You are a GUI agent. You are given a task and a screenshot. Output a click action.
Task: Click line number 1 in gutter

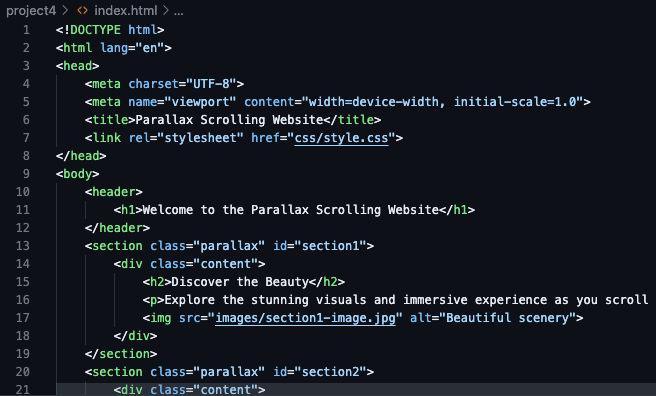pyautogui.click(x=26, y=30)
